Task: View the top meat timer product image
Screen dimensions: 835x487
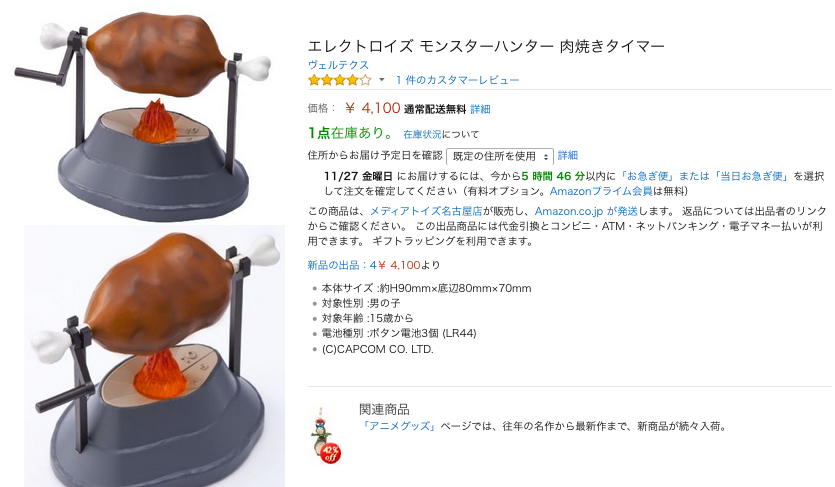Action: click(x=144, y=114)
